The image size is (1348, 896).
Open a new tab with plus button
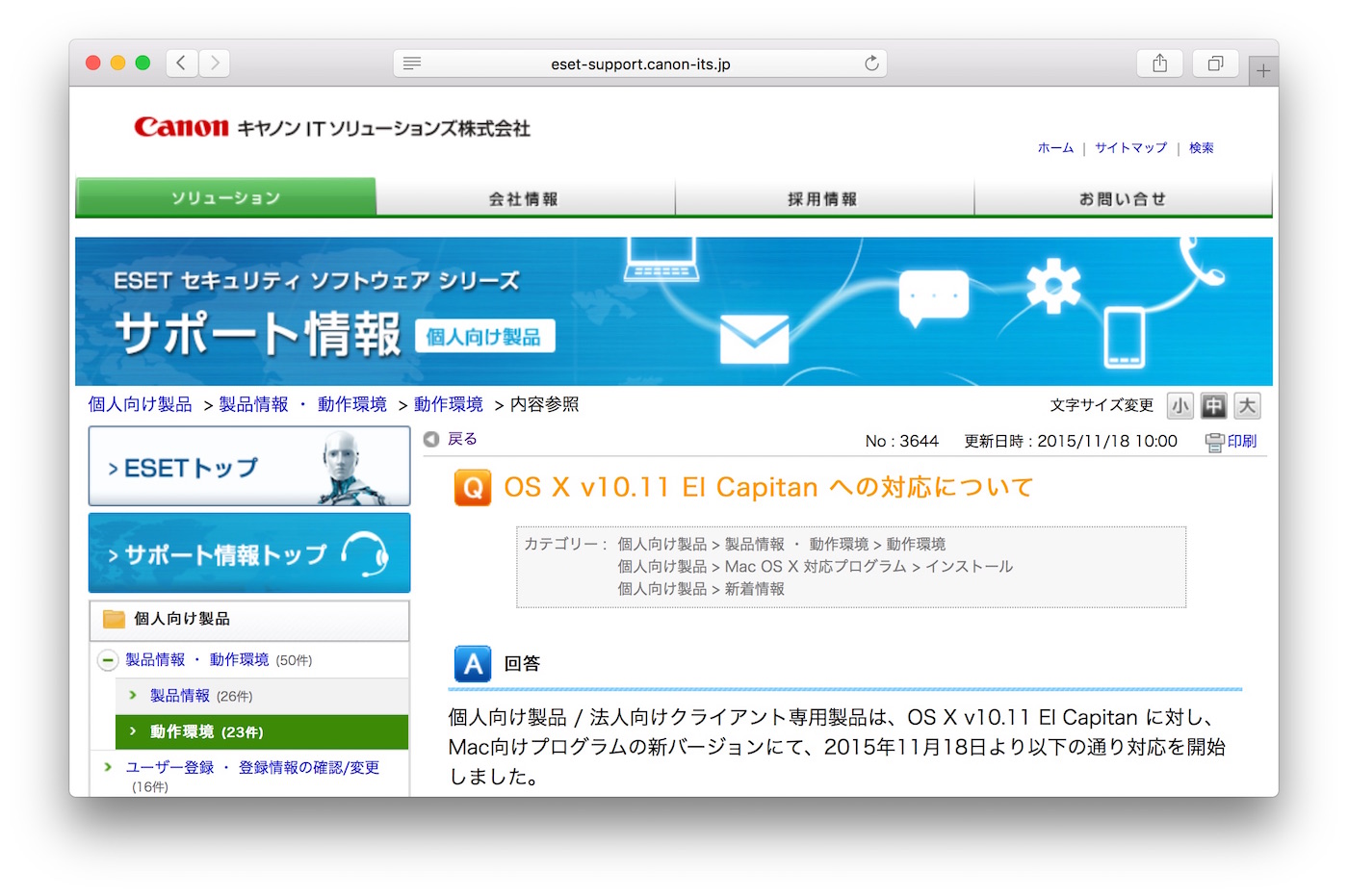(1263, 70)
